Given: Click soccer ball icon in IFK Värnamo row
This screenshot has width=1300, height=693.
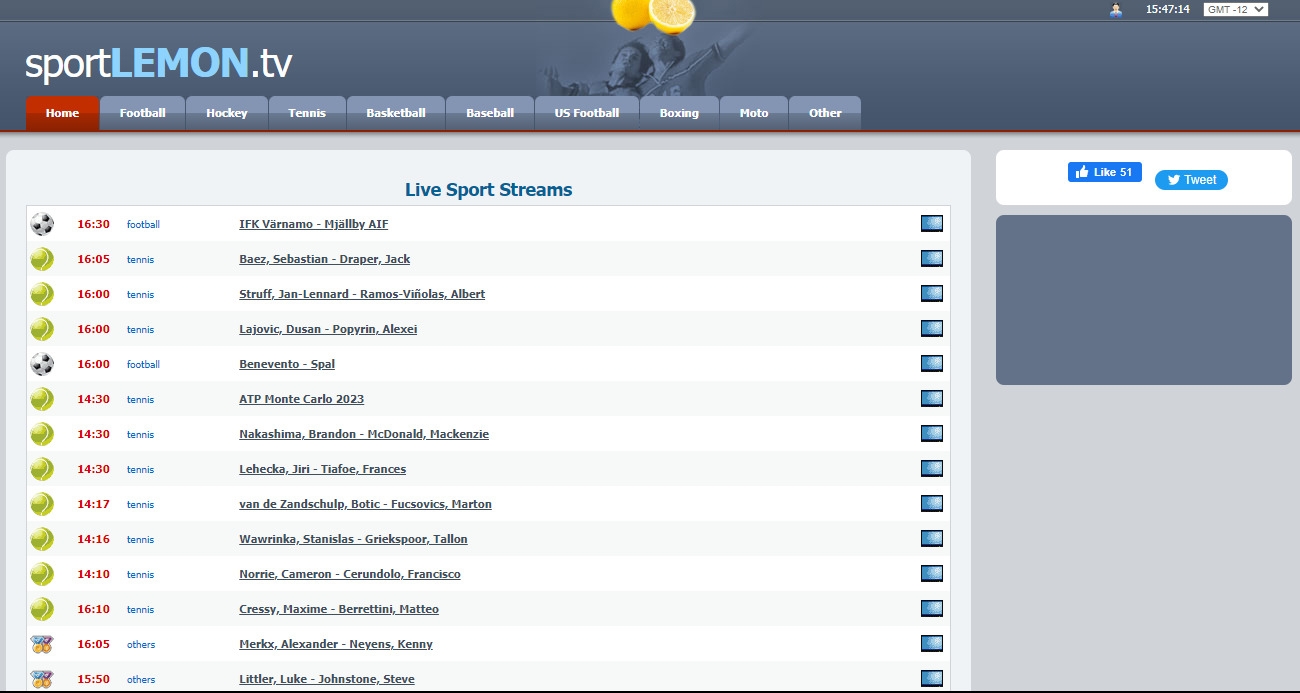Looking at the screenshot, I should tap(42, 224).
